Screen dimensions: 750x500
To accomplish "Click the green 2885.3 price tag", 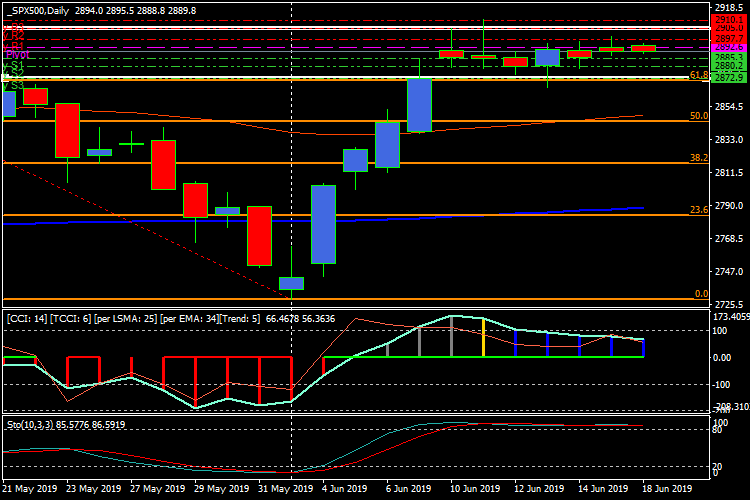I will point(728,57).
